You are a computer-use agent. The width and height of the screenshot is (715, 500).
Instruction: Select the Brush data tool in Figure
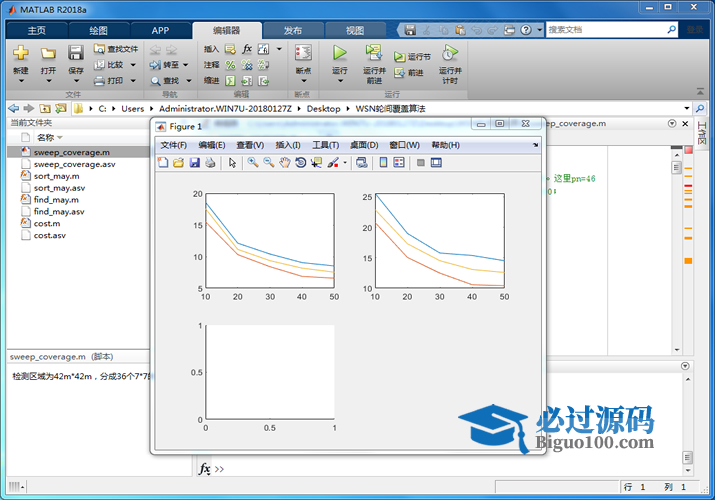click(x=333, y=163)
